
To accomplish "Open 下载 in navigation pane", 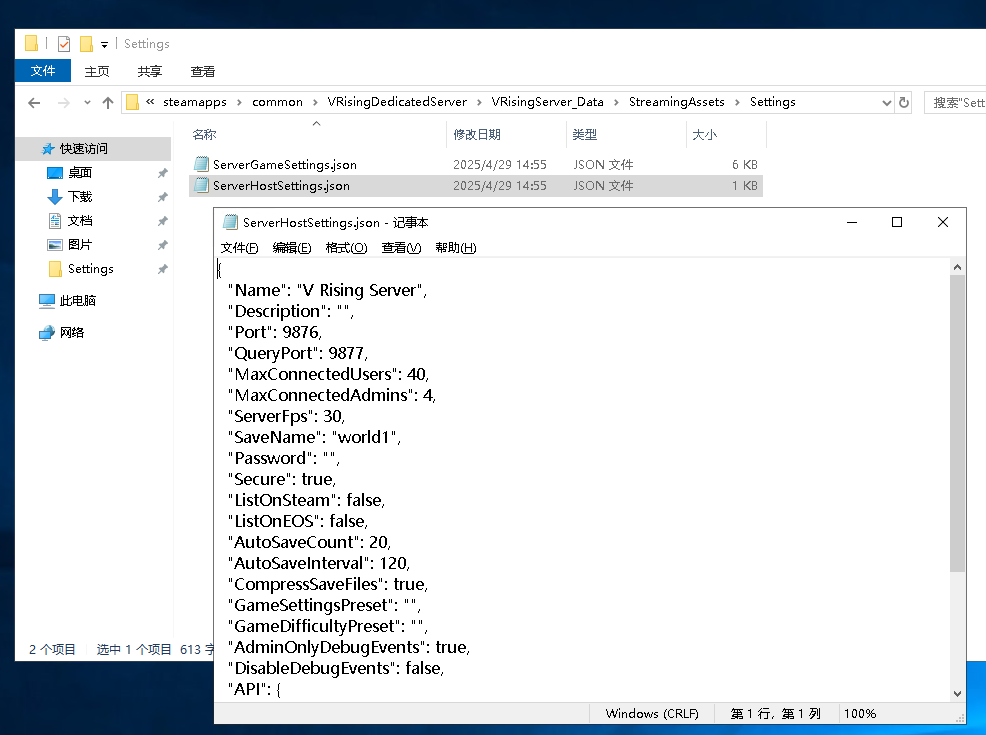I will point(80,197).
